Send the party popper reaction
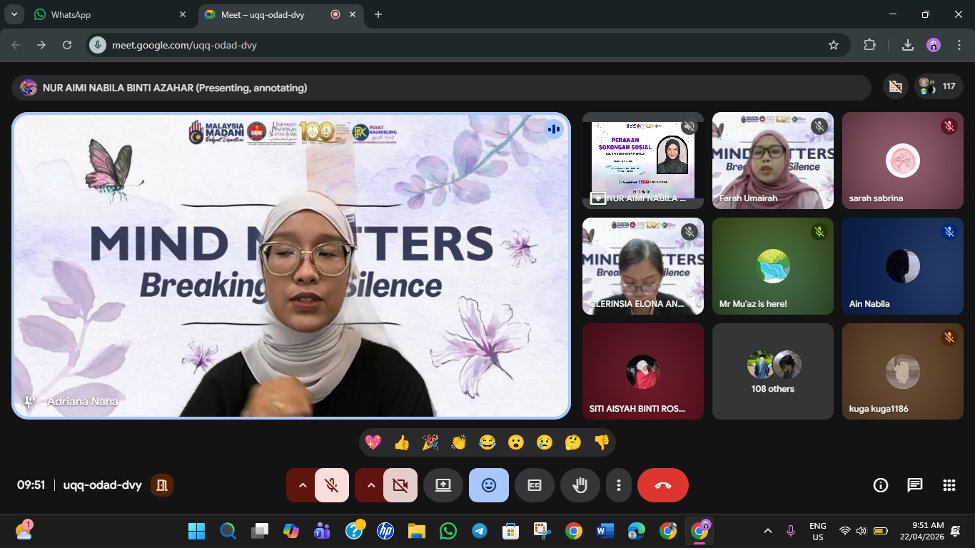Screen dimensions: 977x550 430,442
